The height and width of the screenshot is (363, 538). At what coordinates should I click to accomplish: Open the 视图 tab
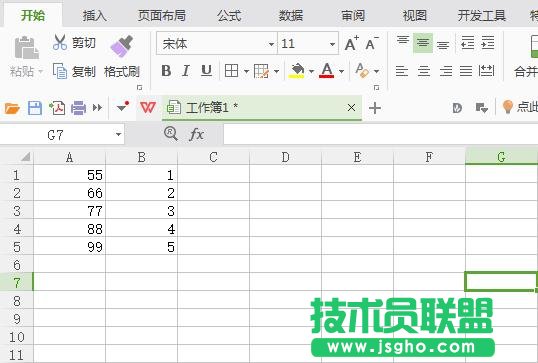point(414,15)
